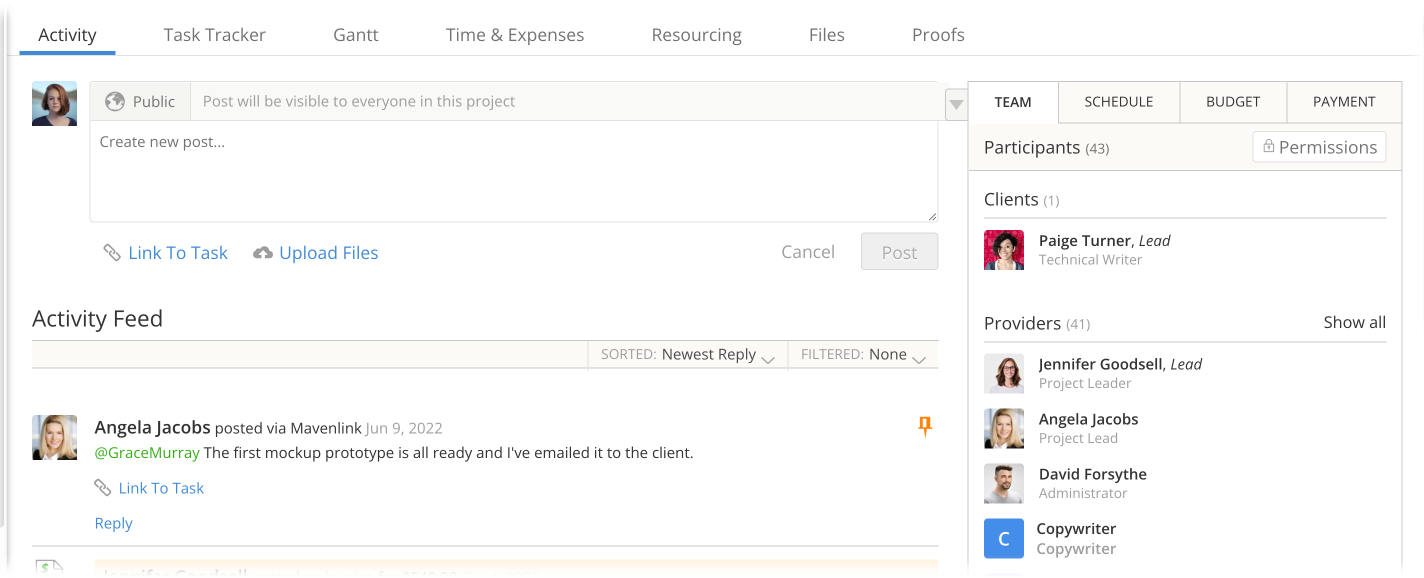Click the paperclip icon beside Link To Task under the new post box
This screenshot has height=578, width=1424.
[x=112, y=253]
